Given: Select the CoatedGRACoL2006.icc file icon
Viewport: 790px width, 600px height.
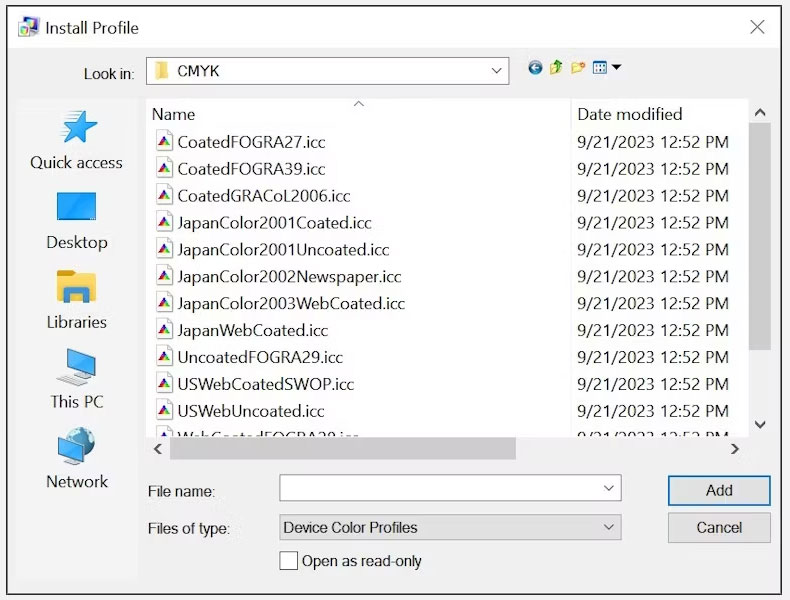Looking at the screenshot, I should (x=164, y=195).
